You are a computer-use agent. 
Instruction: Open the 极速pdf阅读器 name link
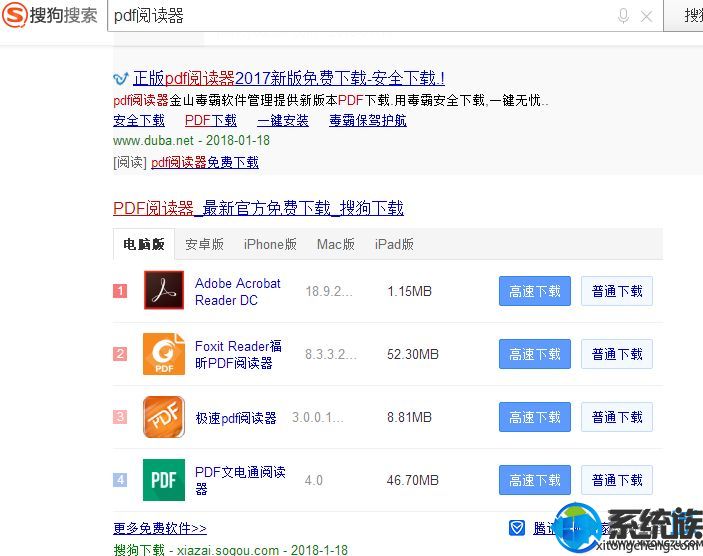(236, 418)
